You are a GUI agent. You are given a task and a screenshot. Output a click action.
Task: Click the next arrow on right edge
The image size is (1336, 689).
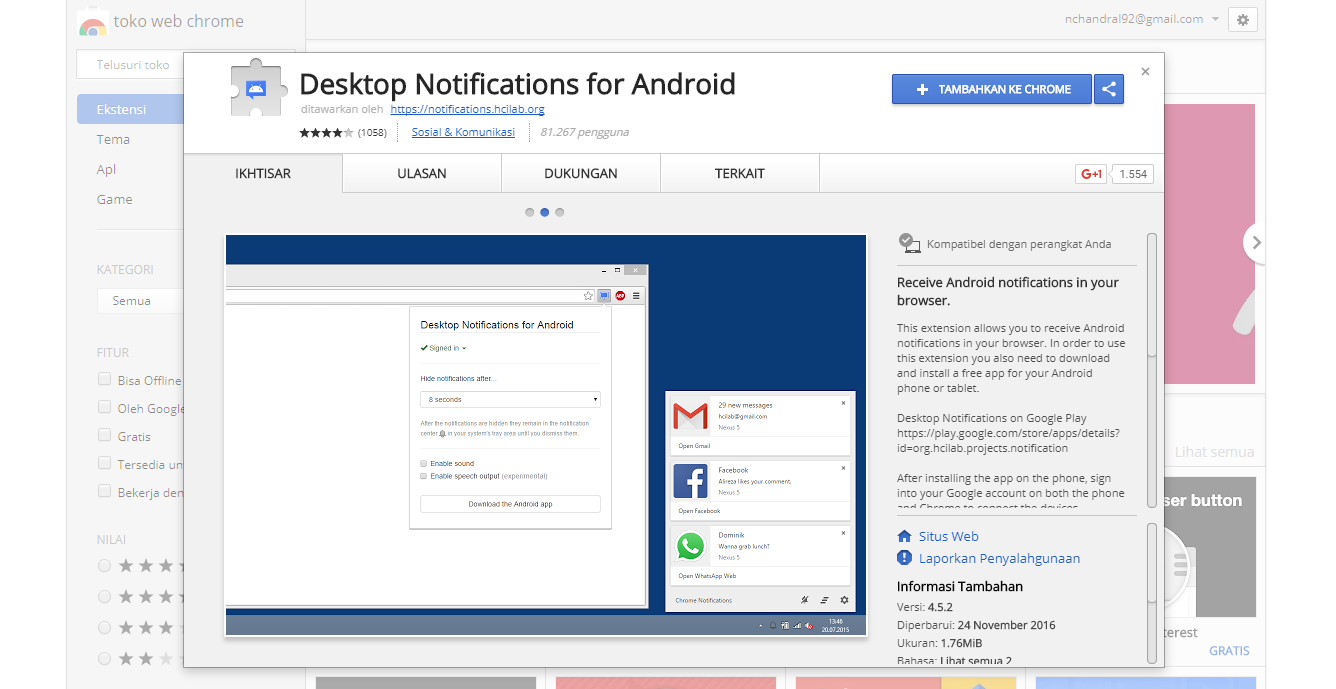[x=1256, y=242]
